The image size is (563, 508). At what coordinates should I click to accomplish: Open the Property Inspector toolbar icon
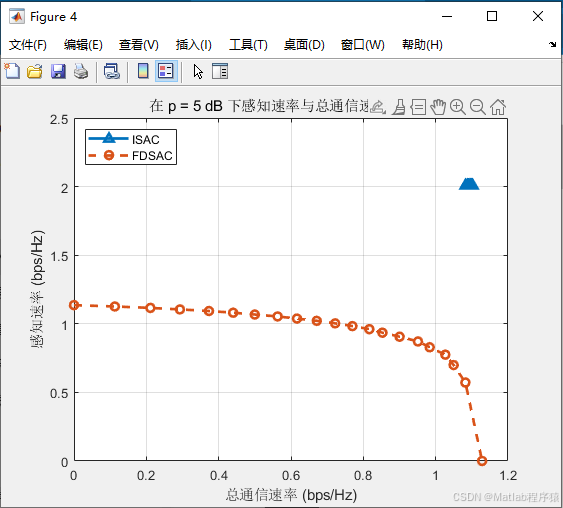pos(220,71)
